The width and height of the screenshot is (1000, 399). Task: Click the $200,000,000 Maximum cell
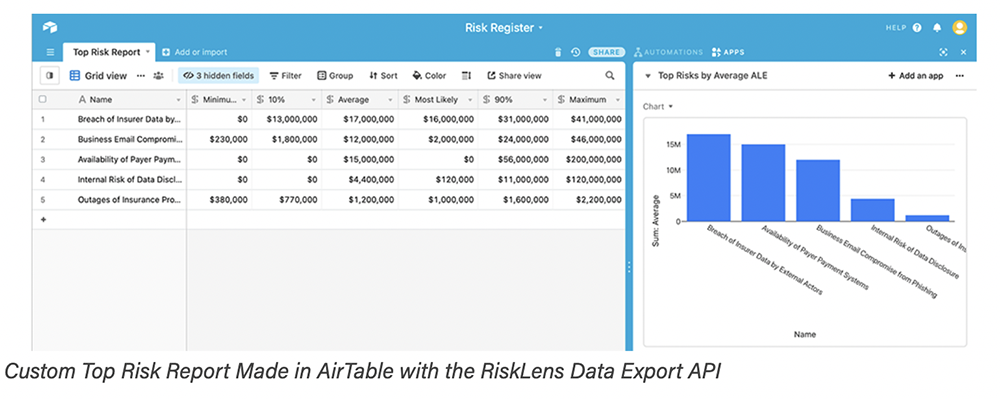point(589,159)
